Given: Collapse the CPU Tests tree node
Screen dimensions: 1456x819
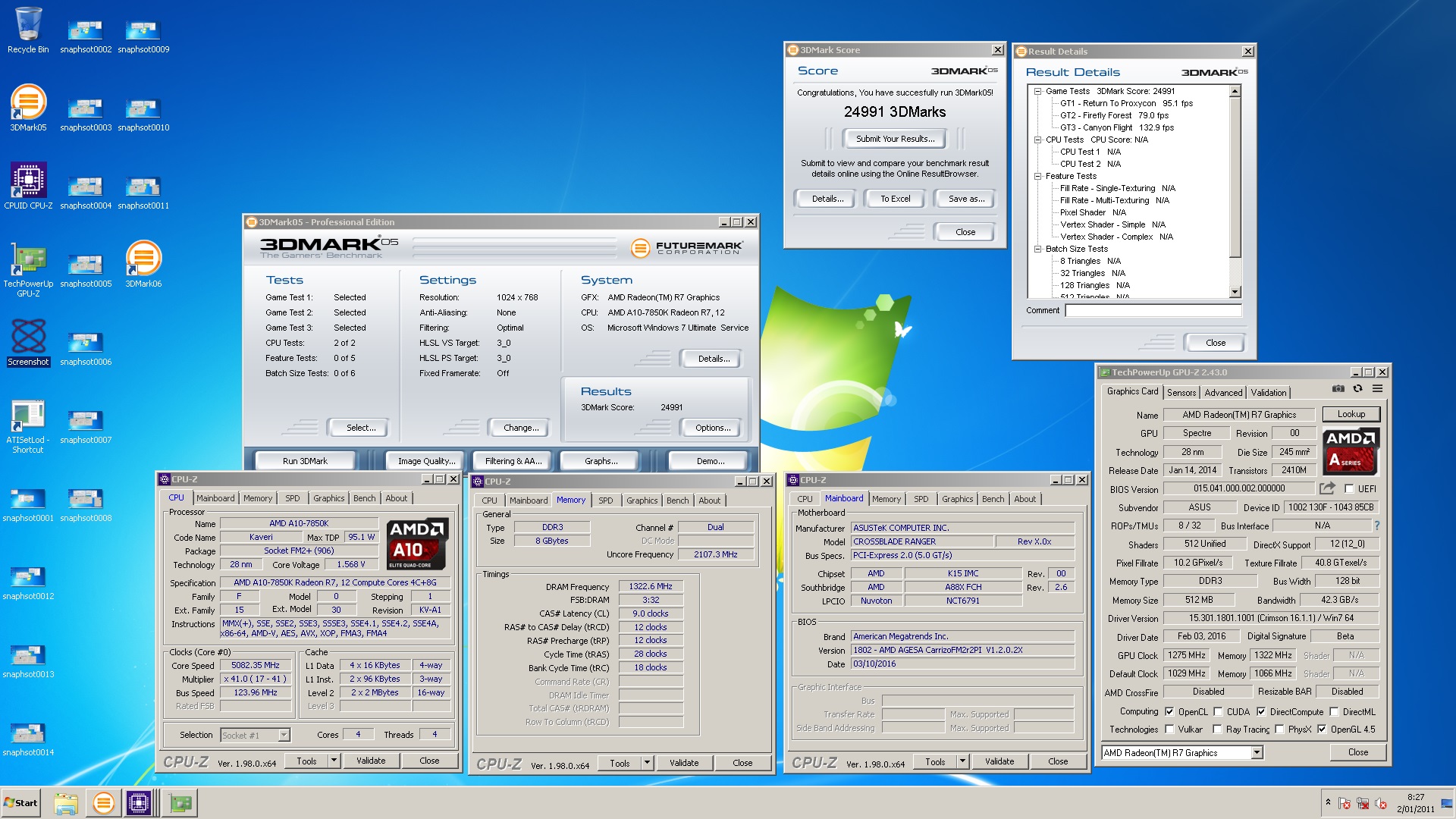Looking at the screenshot, I should (1037, 140).
